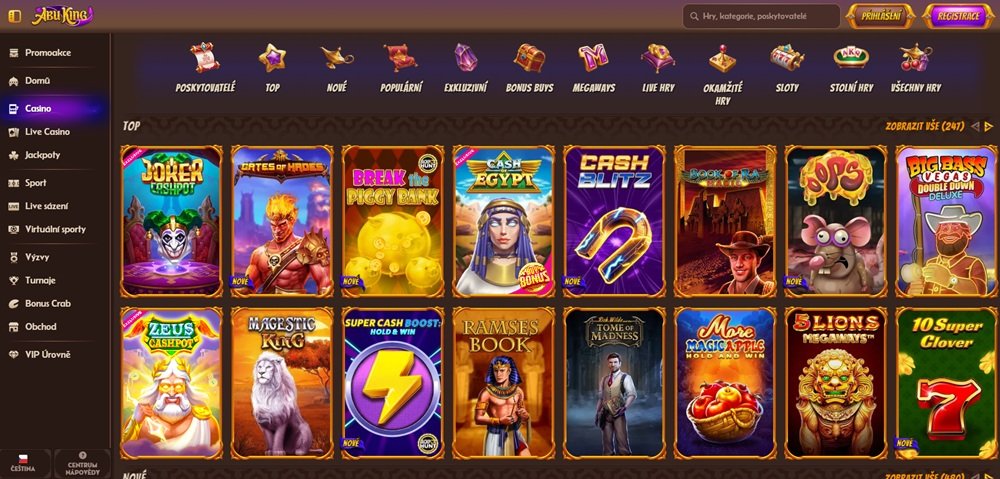Open the Čeština language selector
Image resolution: width=1000 pixels, height=479 pixels.
(x=24, y=464)
